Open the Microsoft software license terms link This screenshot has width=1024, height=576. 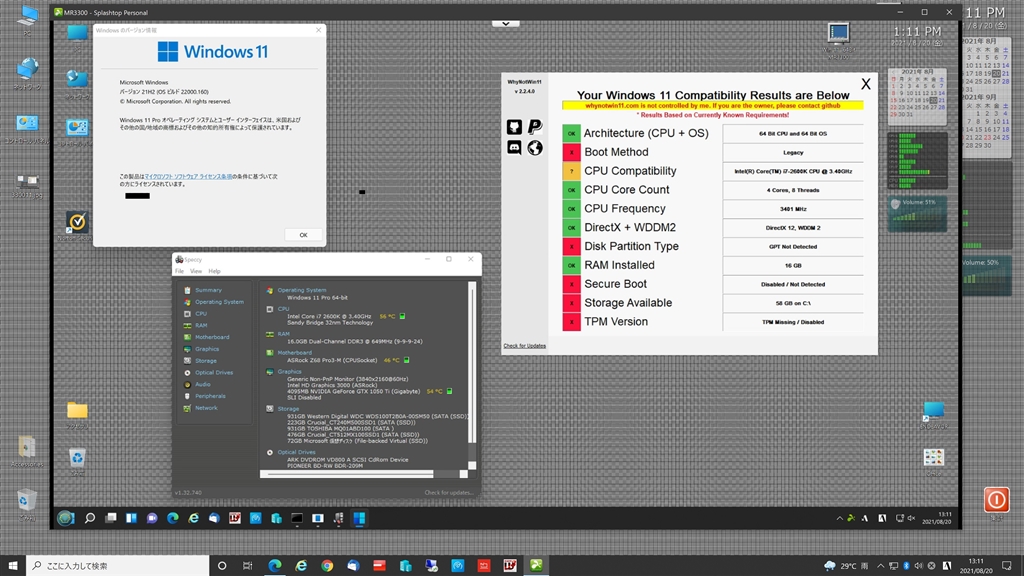pyautogui.click(x=188, y=176)
